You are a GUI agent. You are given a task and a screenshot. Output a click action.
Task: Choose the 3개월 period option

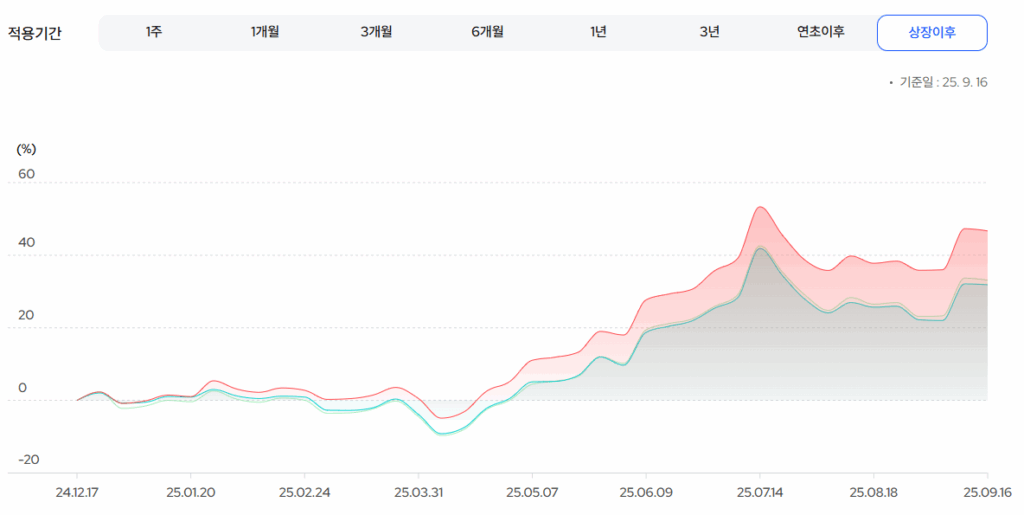[x=376, y=32]
